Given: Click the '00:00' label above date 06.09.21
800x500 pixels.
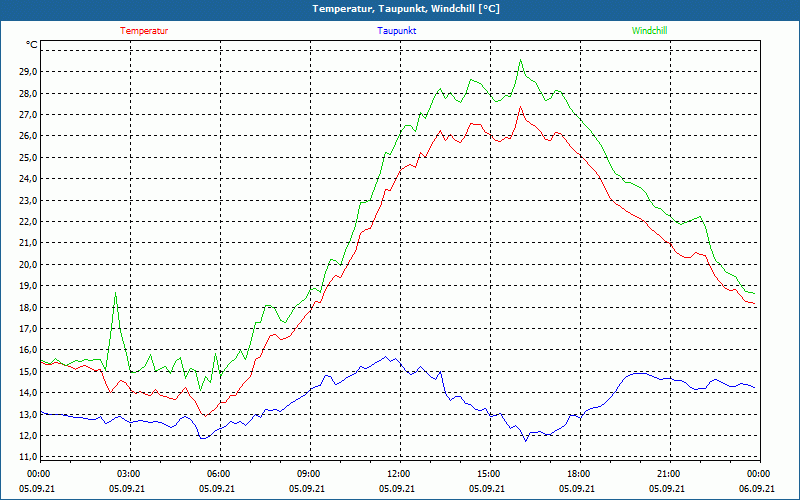Looking at the screenshot, I should click(x=760, y=474).
